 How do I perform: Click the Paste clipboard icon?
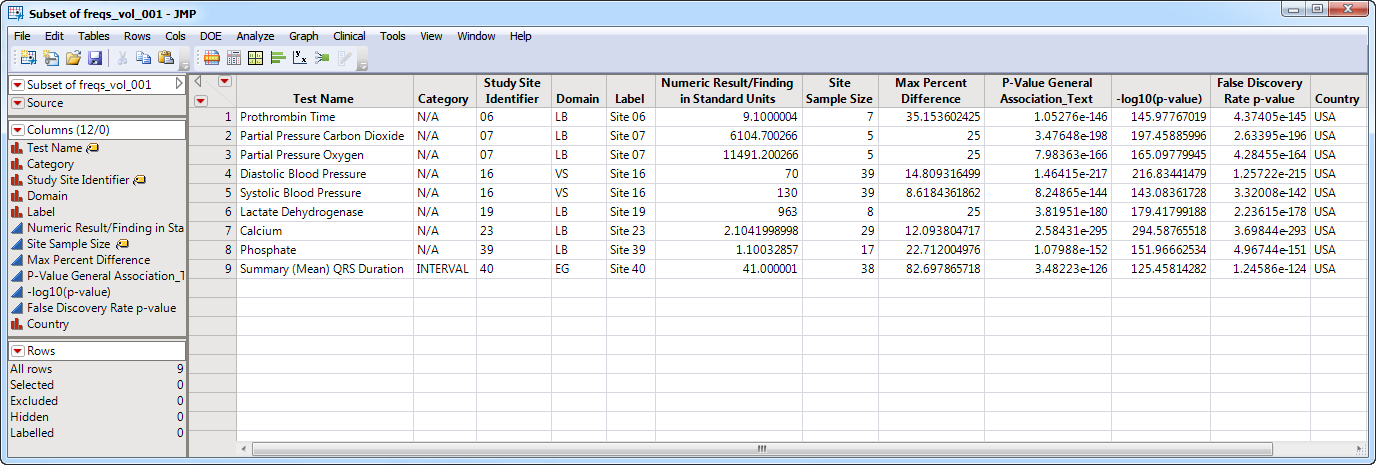(165, 59)
